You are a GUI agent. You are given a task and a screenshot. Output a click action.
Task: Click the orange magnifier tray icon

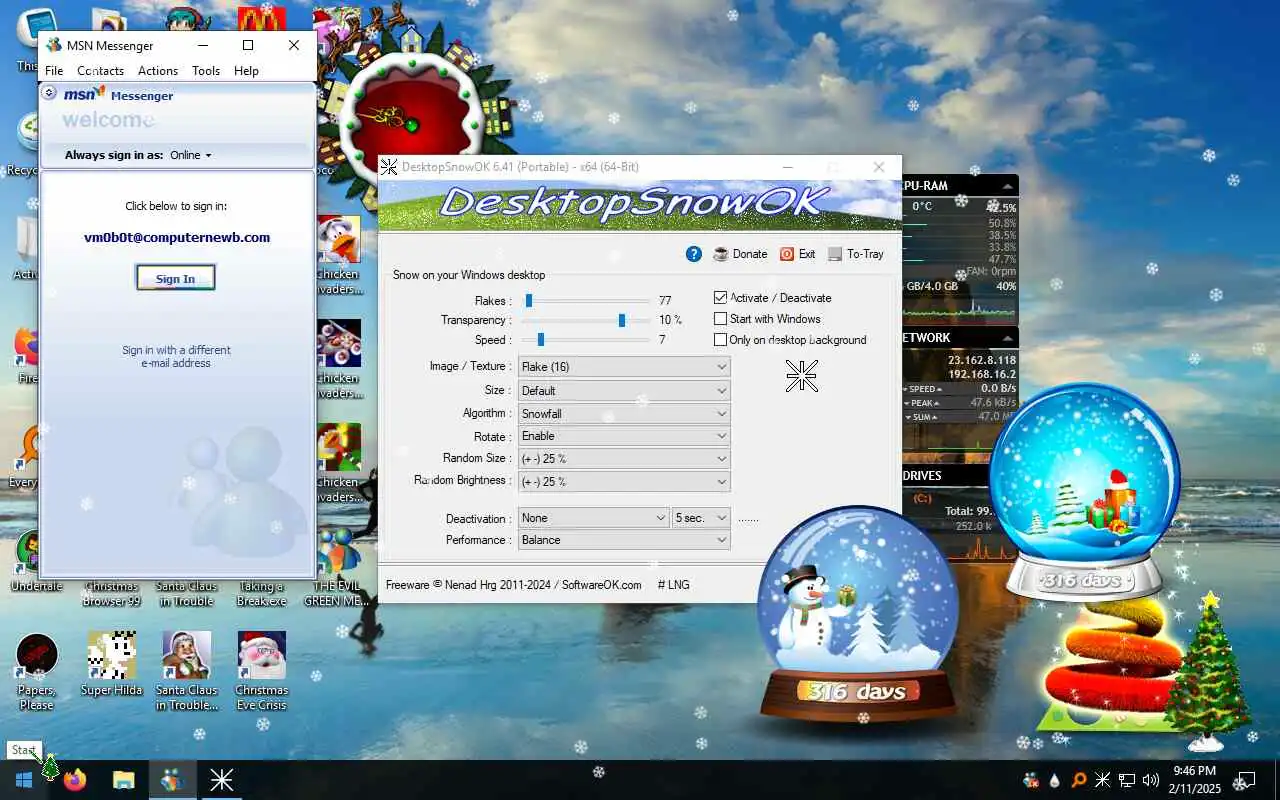[x=1079, y=780]
